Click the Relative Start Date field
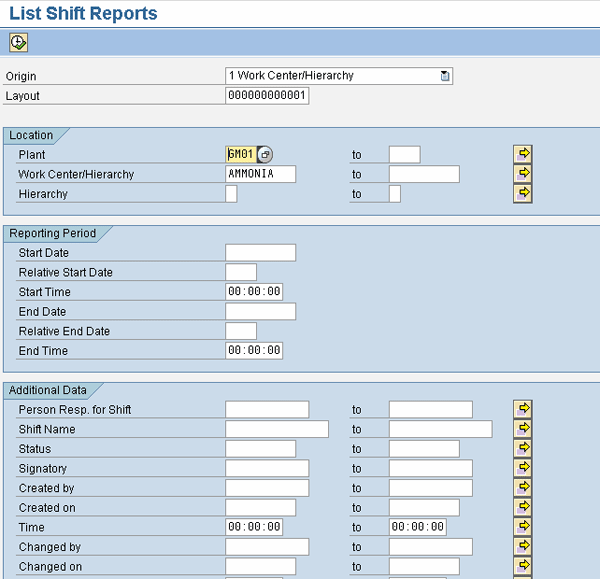The image size is (600, 579). pyautogui.click(x=241, y=272)
